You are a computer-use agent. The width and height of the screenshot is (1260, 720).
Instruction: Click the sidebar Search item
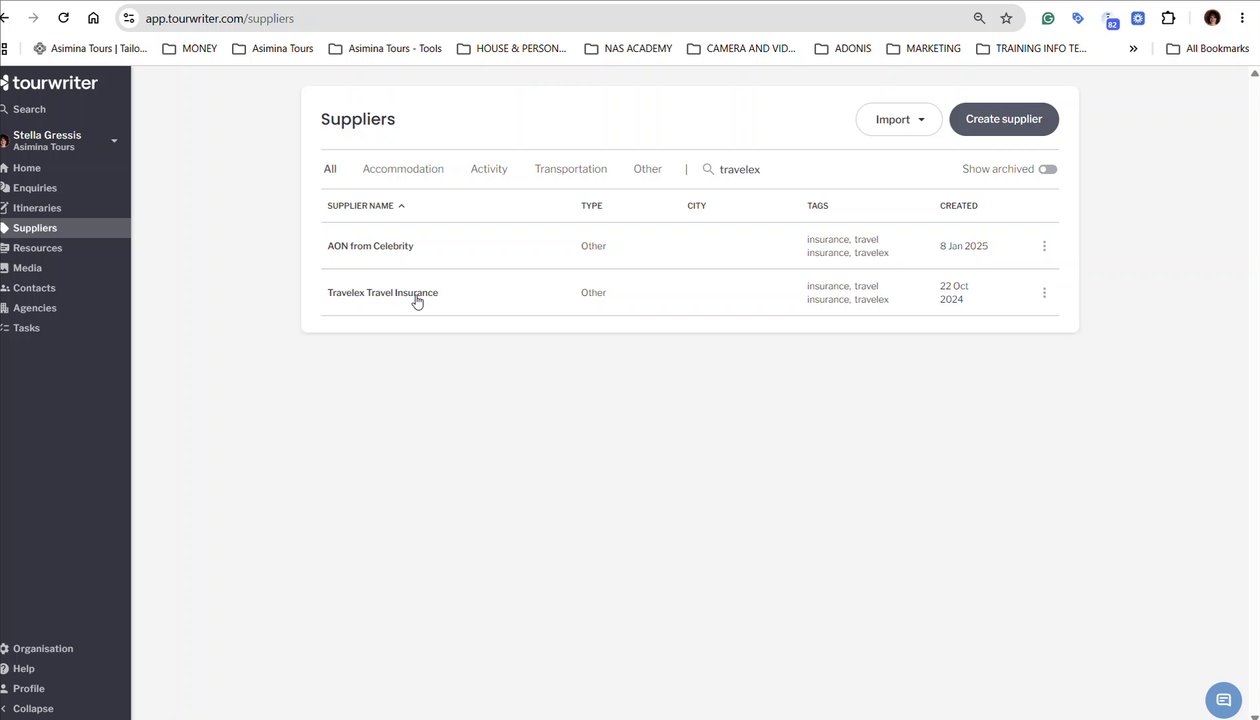coord(29,109)
